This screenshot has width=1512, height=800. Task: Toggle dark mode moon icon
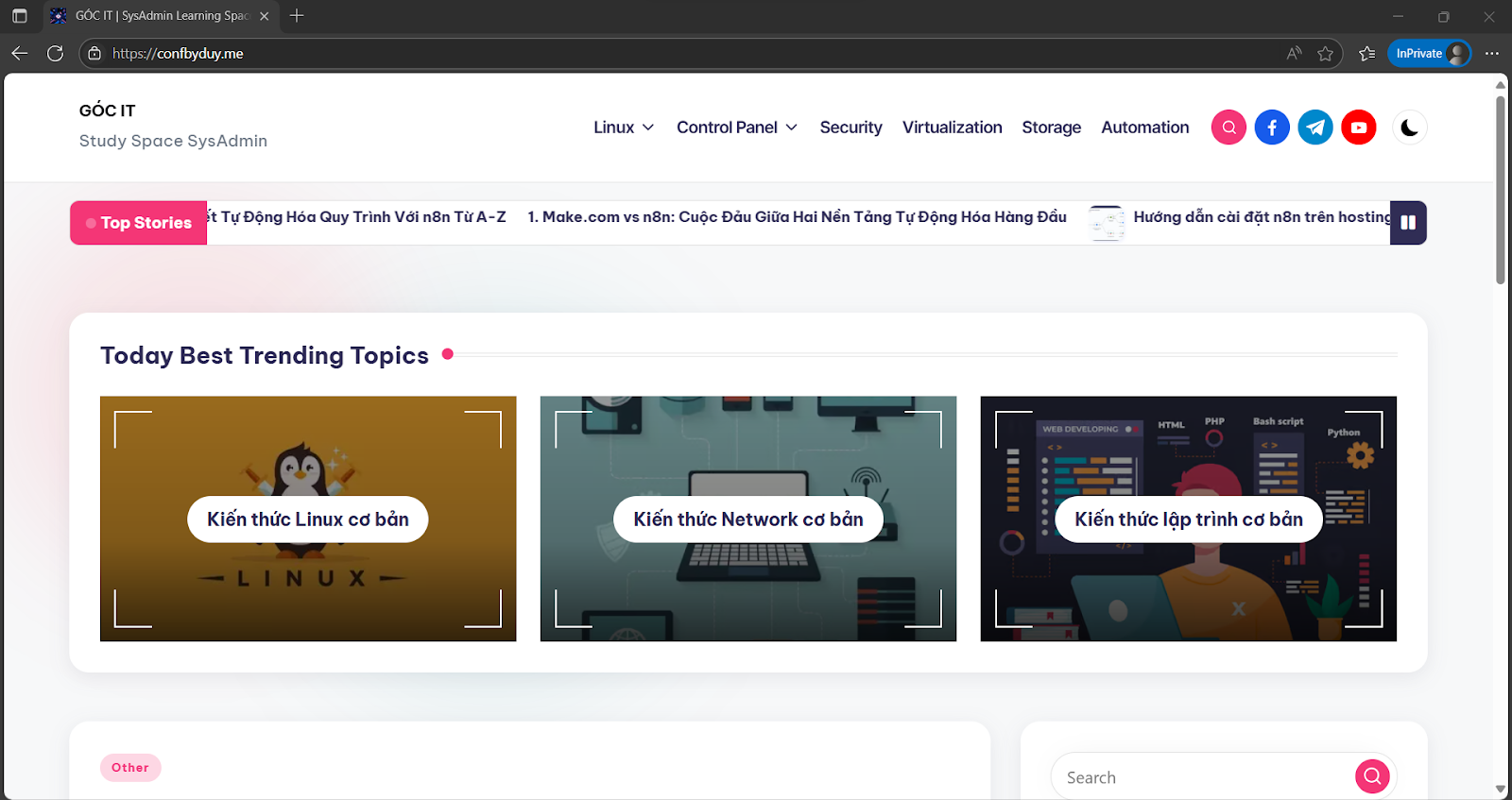(x=1409, y=128)
